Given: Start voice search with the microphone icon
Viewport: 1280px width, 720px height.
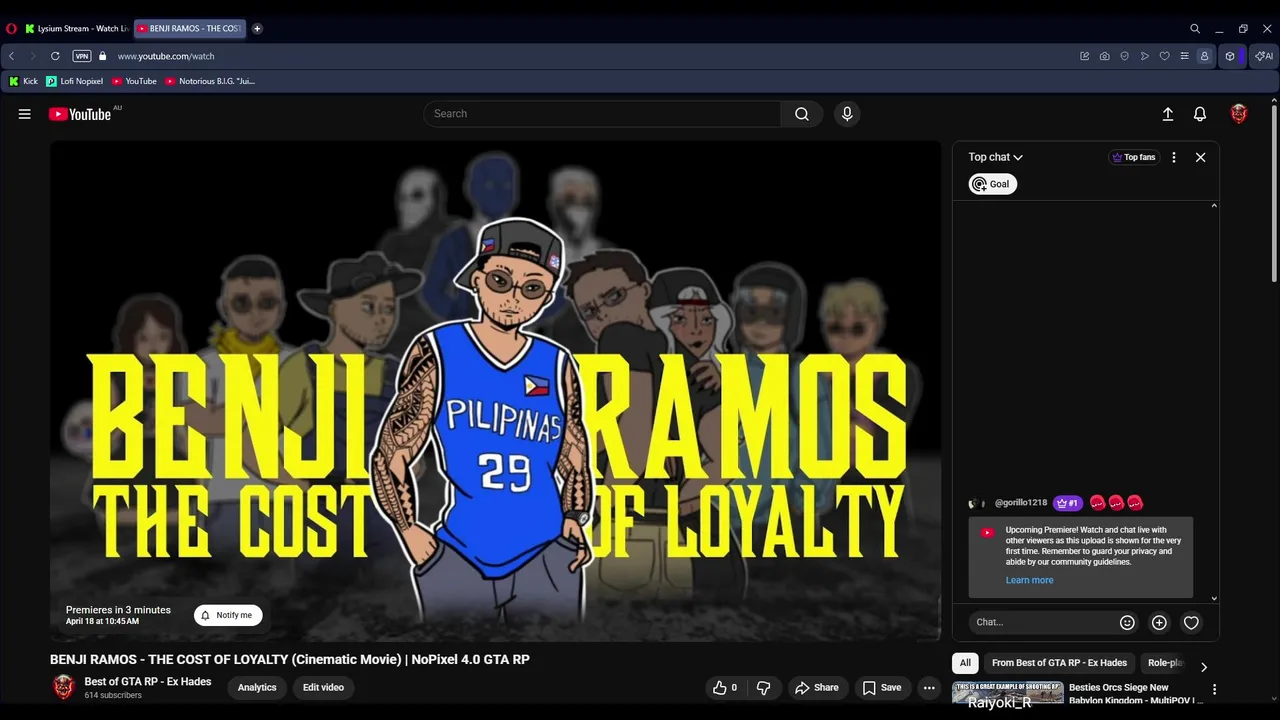Looking at the screenshot, I should (847, 114).
